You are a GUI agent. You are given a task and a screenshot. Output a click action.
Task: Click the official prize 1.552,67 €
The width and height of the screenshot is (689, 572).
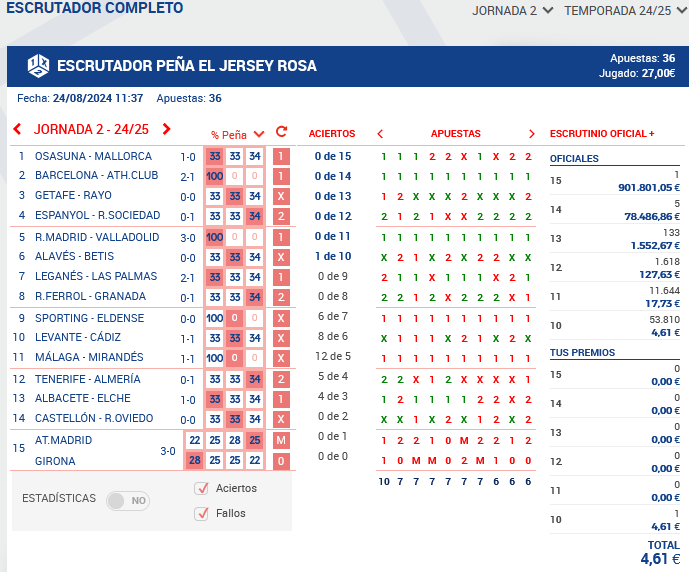655,246
